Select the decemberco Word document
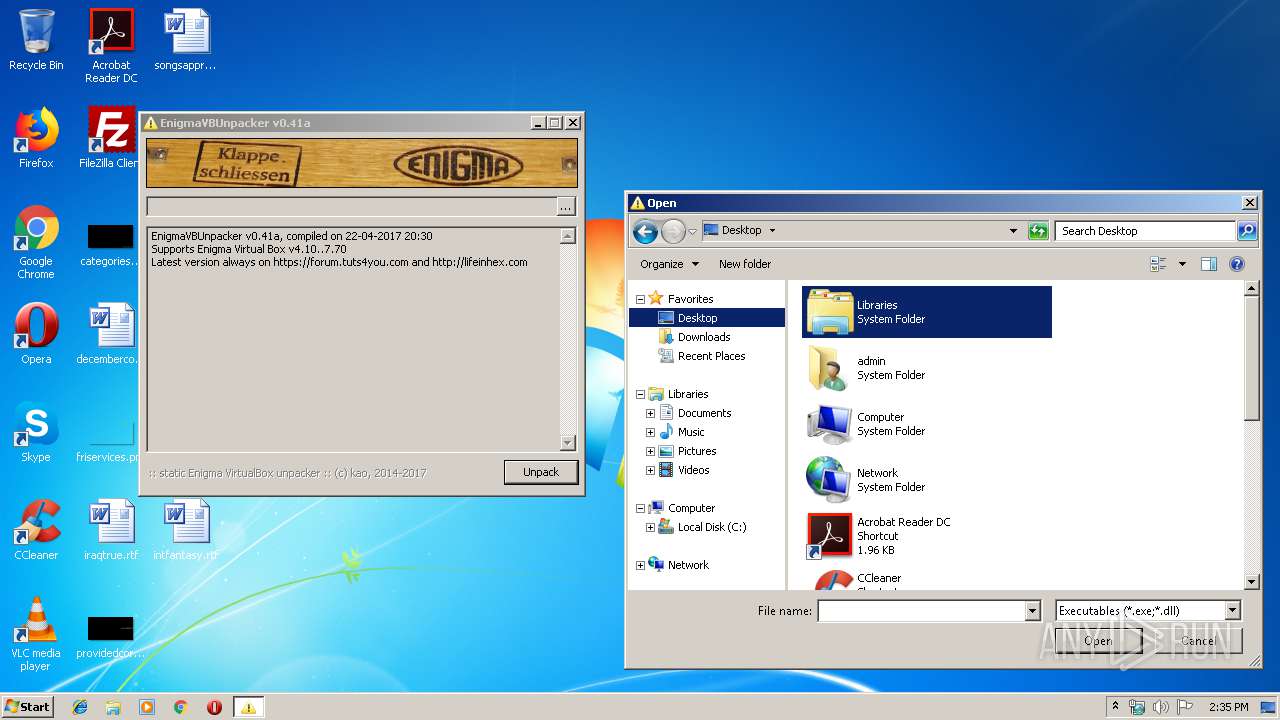 (x=110, y=334)
